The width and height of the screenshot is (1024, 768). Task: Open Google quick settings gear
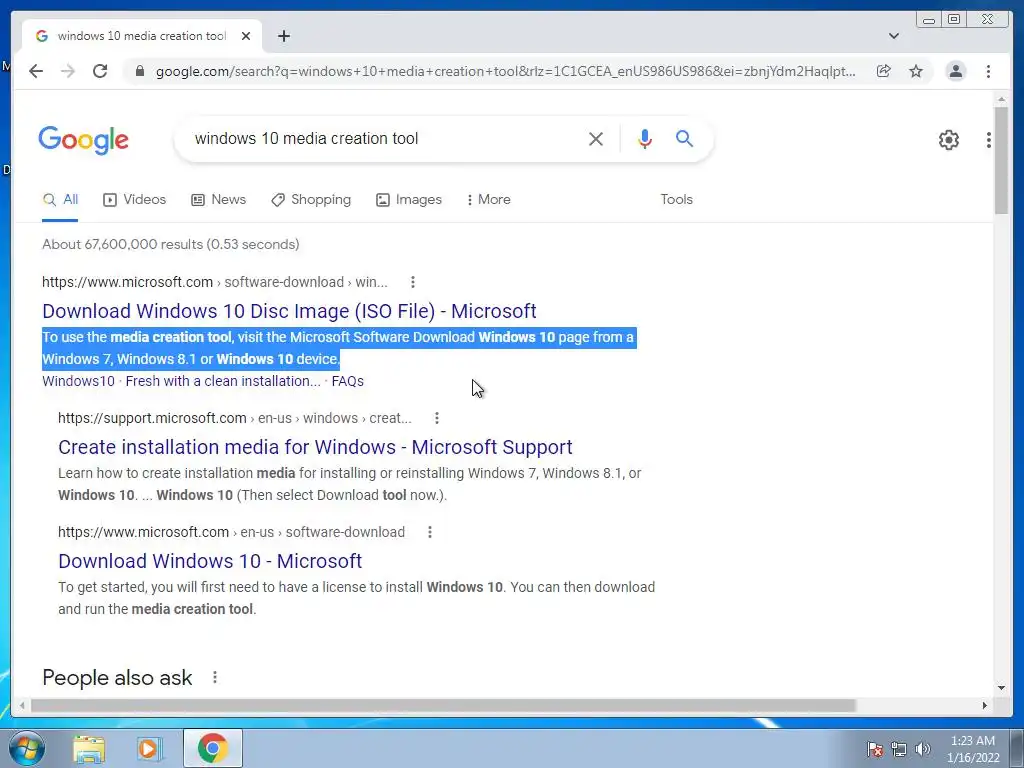click(x=949, y=140)
